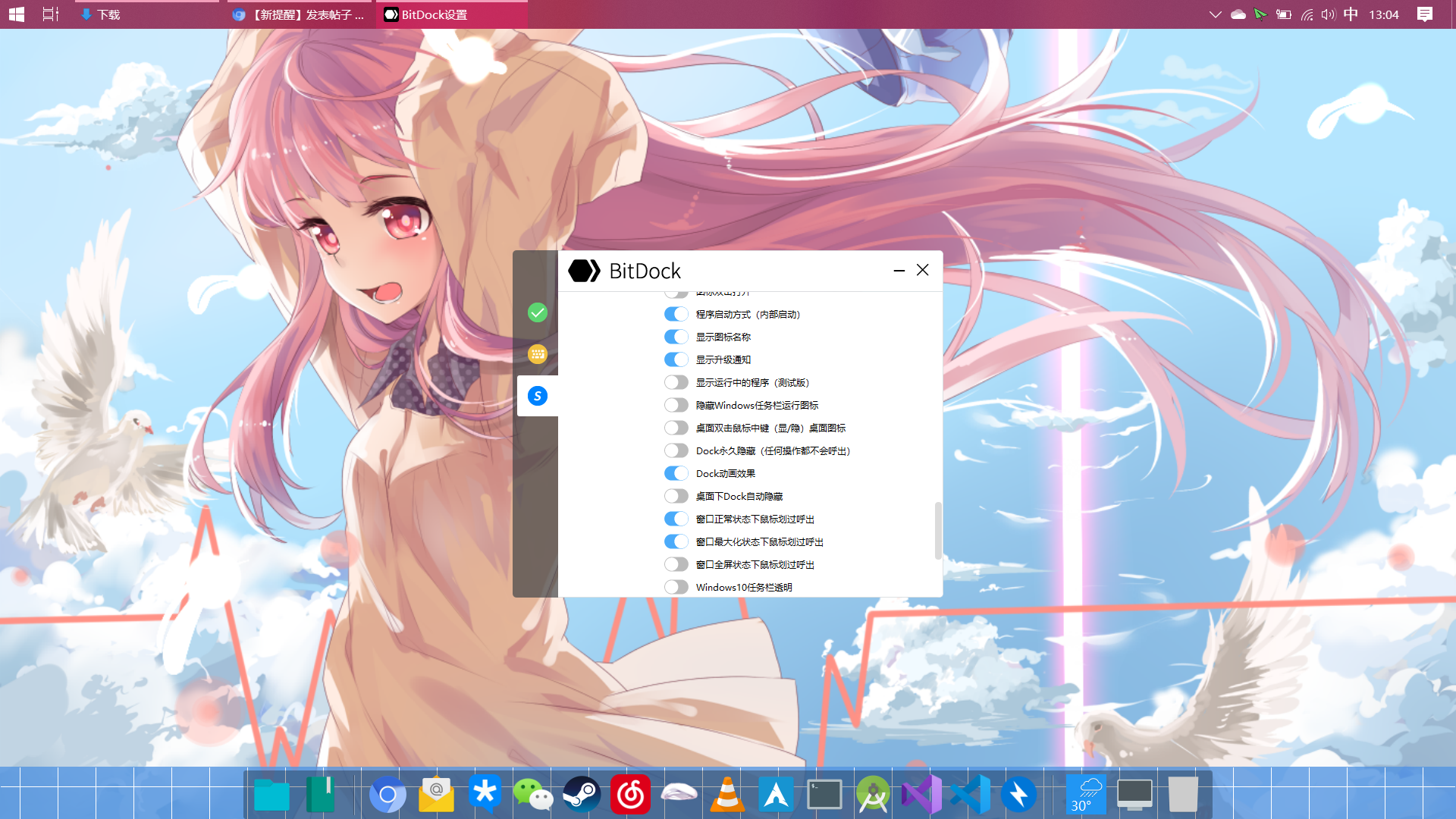Enable 隐藏Windows任务栏运行图标 switch
Screen dimensions: 1456x819
point(676,405)
